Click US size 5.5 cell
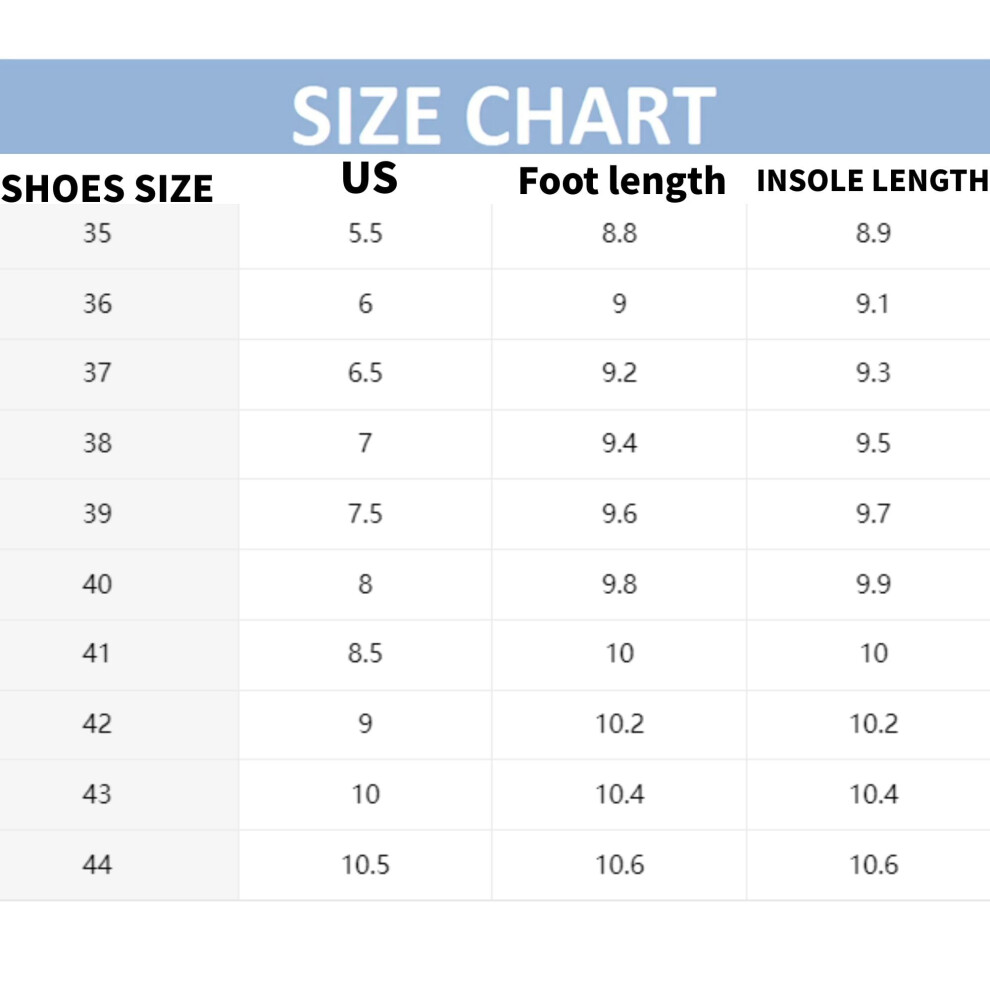Screen dimensions: 990x990 366,234
